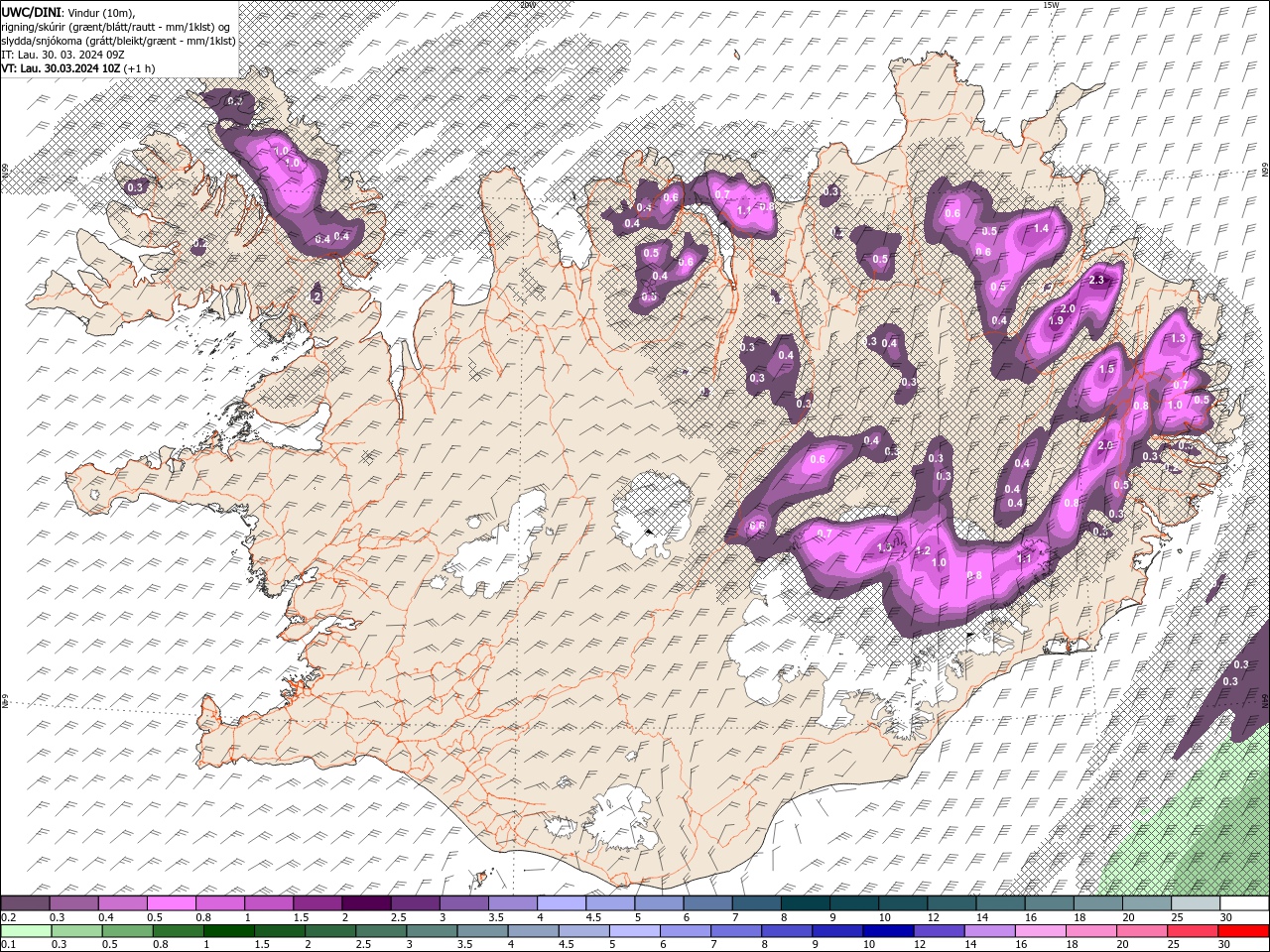Image resolution: width=1270 pixels, height=952 pixels.
Task: Click the '20W' longitude label at top
Action: (x=527, y=5)
